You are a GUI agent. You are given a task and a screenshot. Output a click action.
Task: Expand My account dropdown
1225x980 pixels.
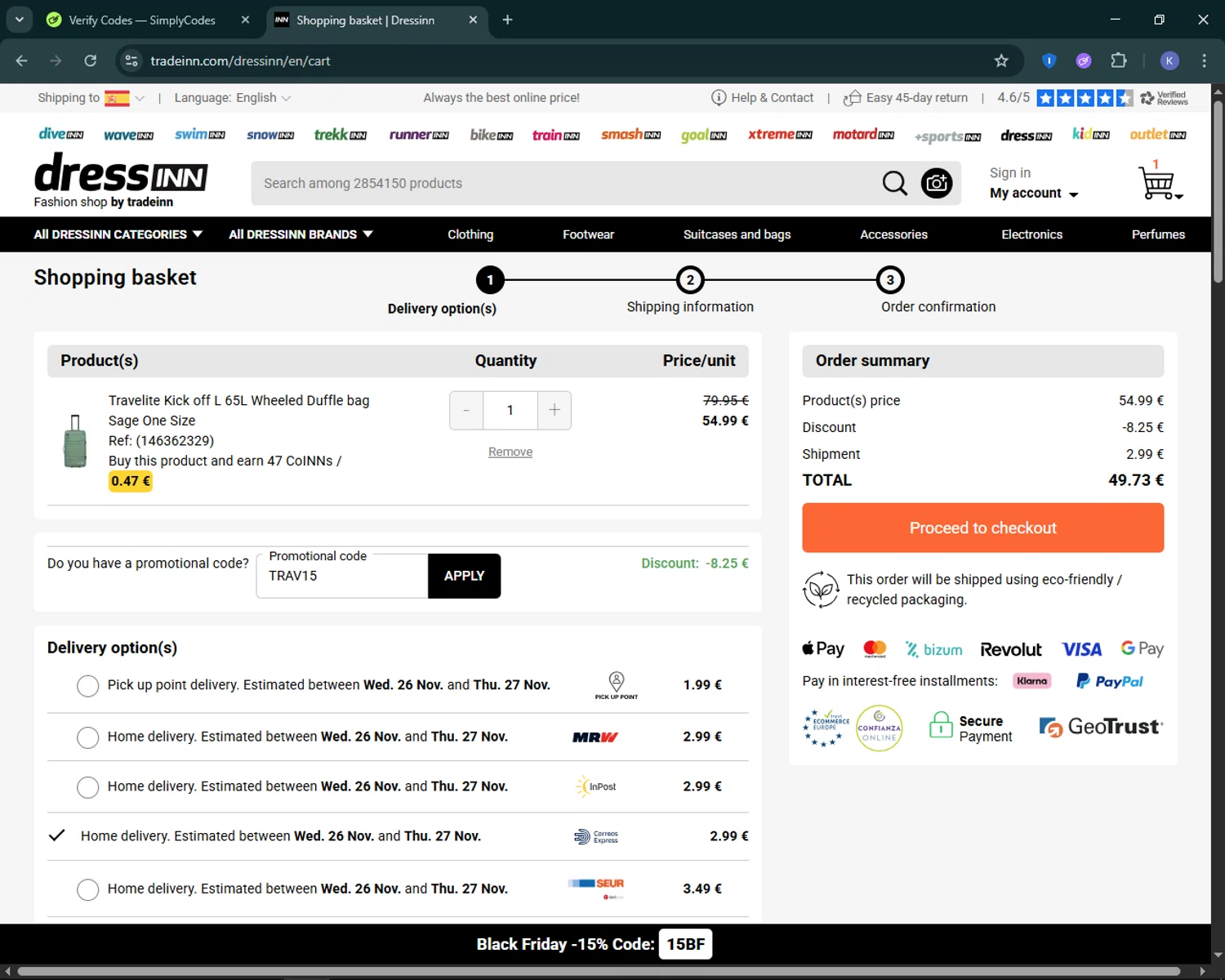tap(1034, 194)
